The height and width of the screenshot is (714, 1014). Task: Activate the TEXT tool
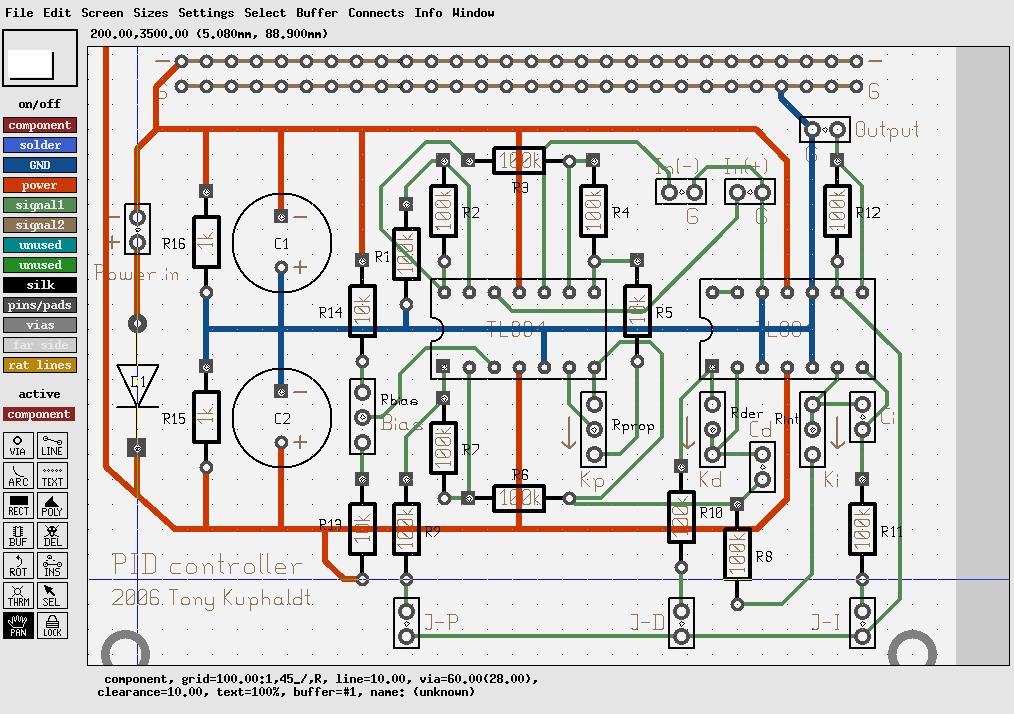point(52,475)
